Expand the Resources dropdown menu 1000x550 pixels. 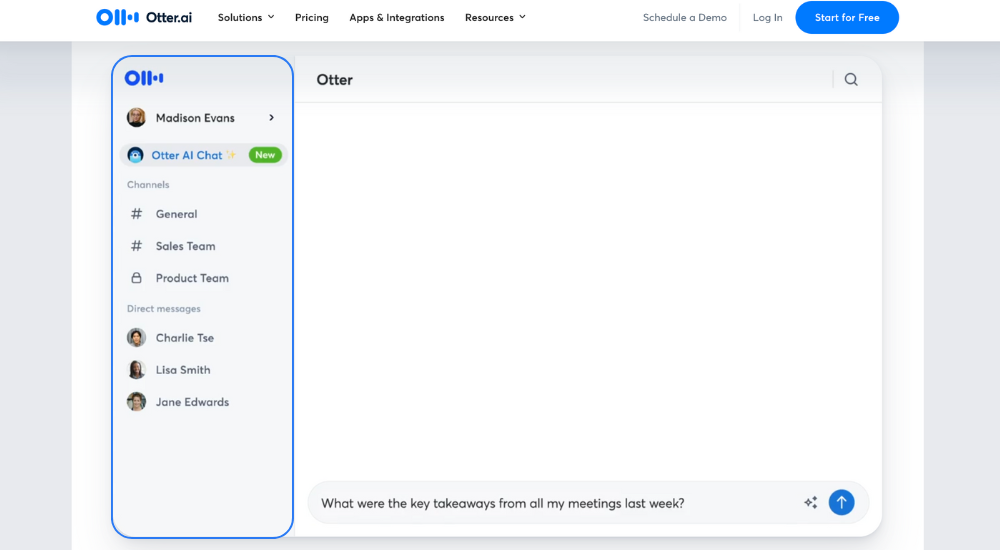tap(495, 17)
